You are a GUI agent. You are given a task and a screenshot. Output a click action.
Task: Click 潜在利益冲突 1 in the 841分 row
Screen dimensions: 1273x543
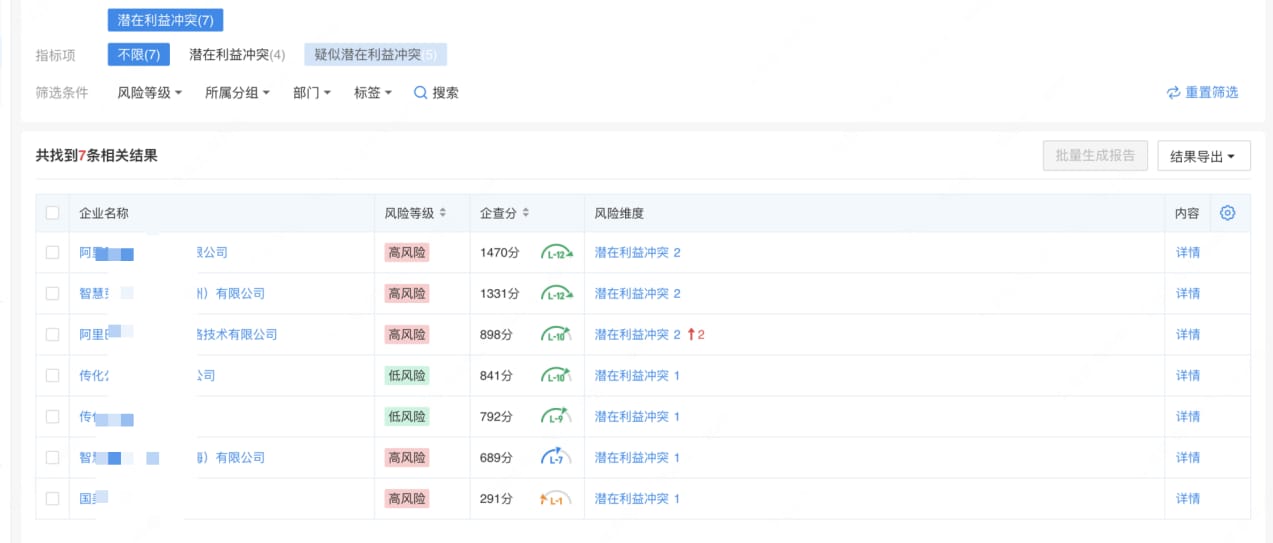click(x=637, y=376)
